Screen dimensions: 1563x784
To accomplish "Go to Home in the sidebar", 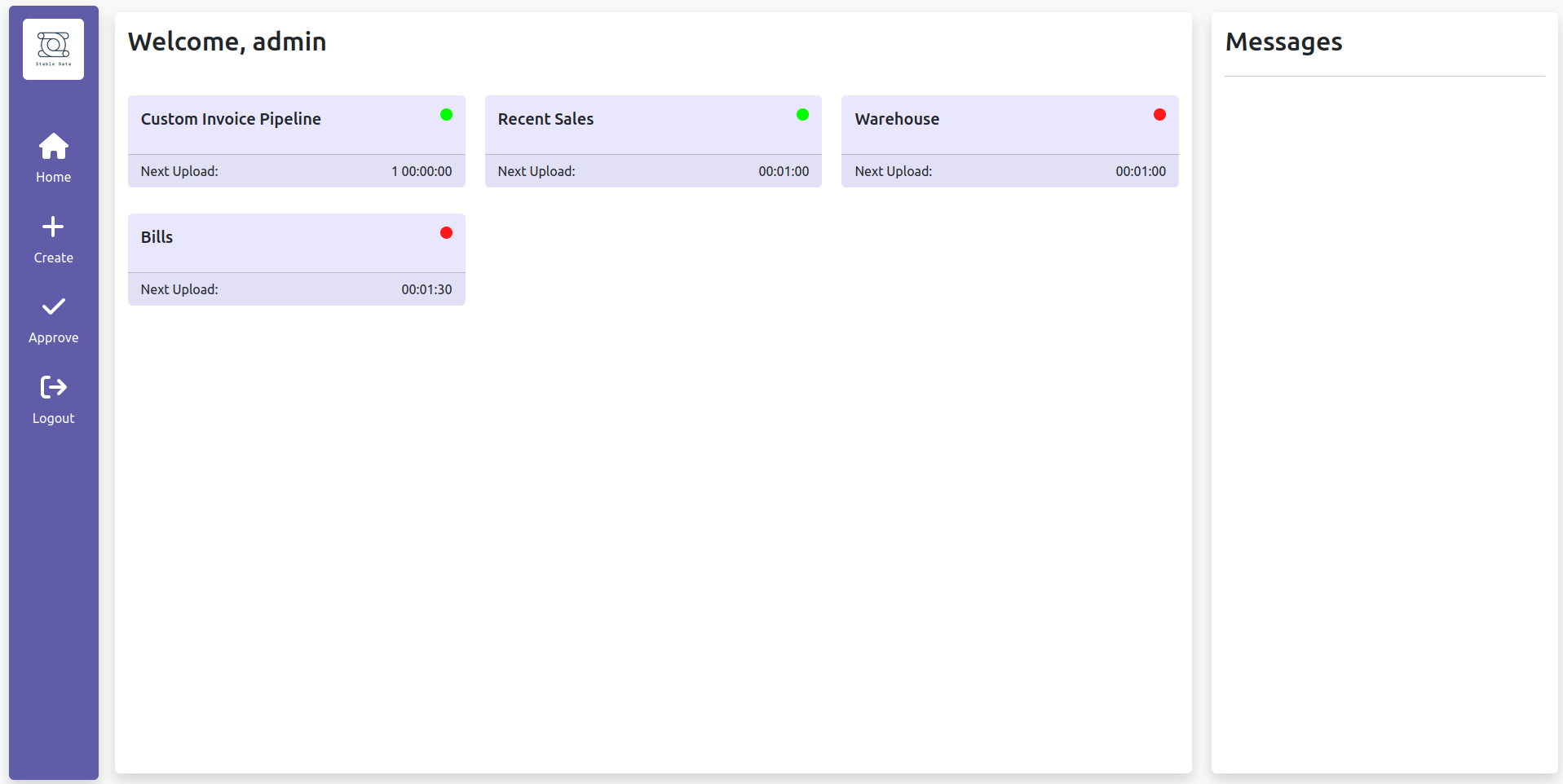I will [x=53, y=177].
